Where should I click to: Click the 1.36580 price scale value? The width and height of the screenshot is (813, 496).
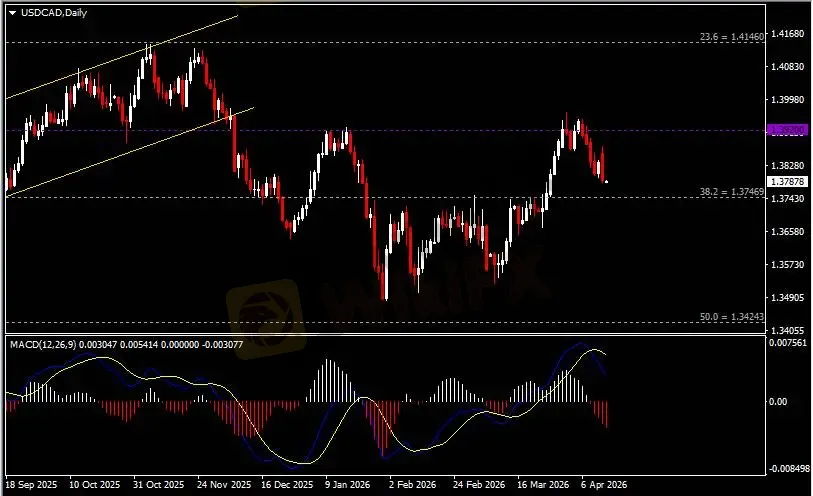point(788,231)
